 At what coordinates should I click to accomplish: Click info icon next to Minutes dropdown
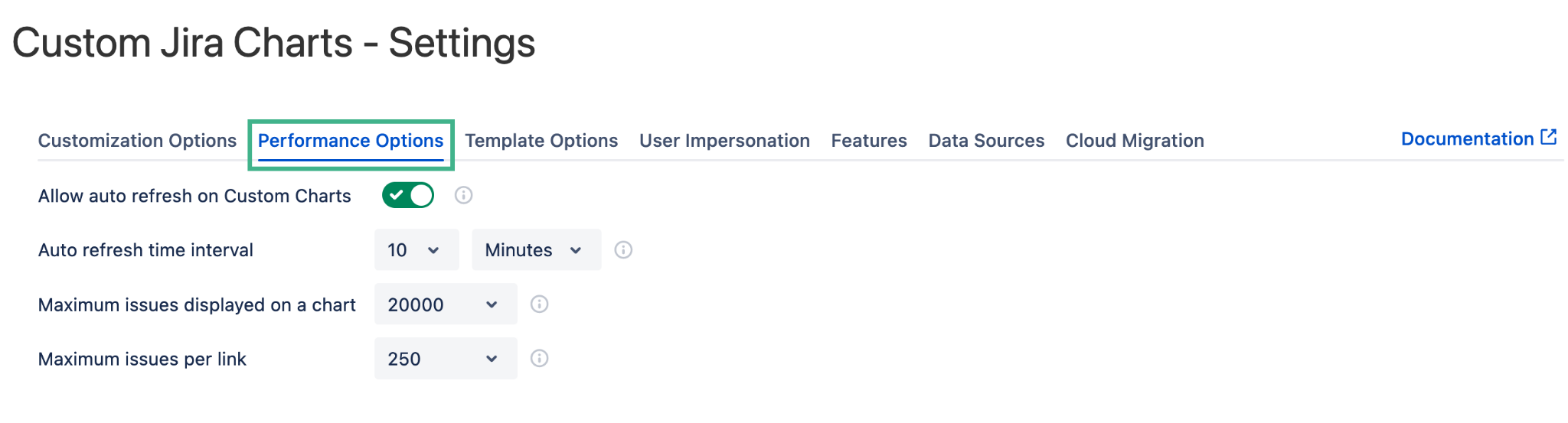point(623,250)
